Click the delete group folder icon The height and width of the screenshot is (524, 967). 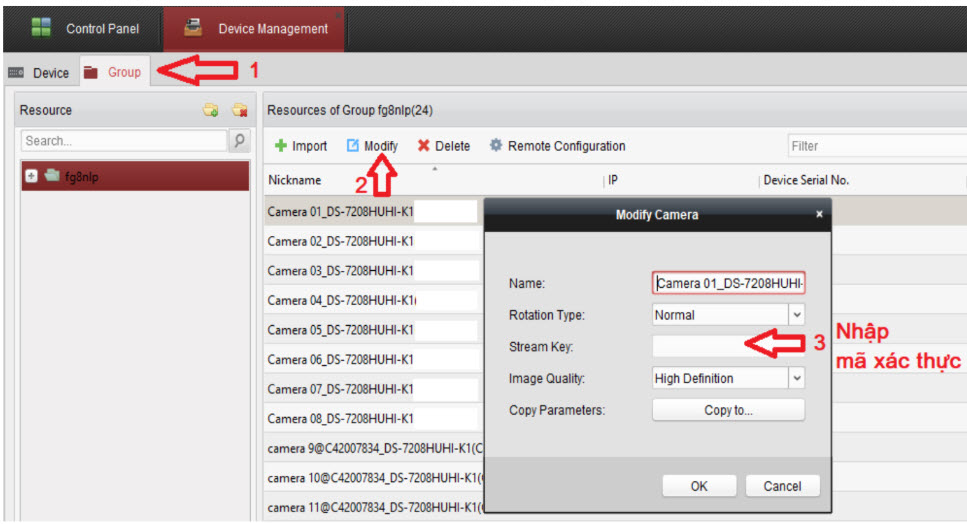(x=239, y=110)
